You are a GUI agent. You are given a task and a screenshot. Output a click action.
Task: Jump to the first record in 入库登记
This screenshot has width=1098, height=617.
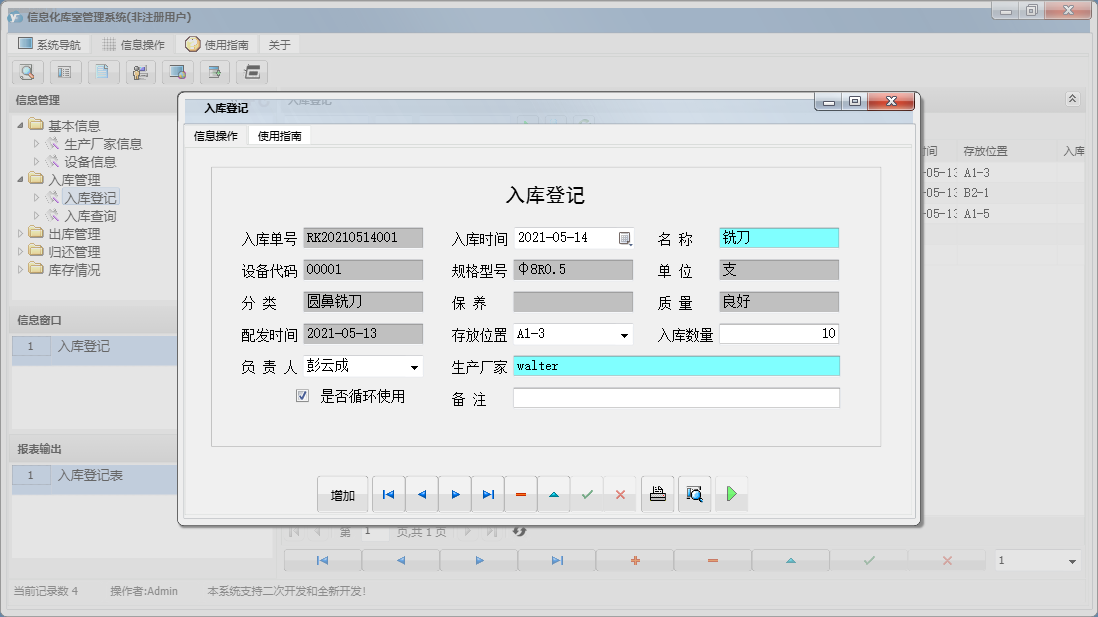pos(388,493)
